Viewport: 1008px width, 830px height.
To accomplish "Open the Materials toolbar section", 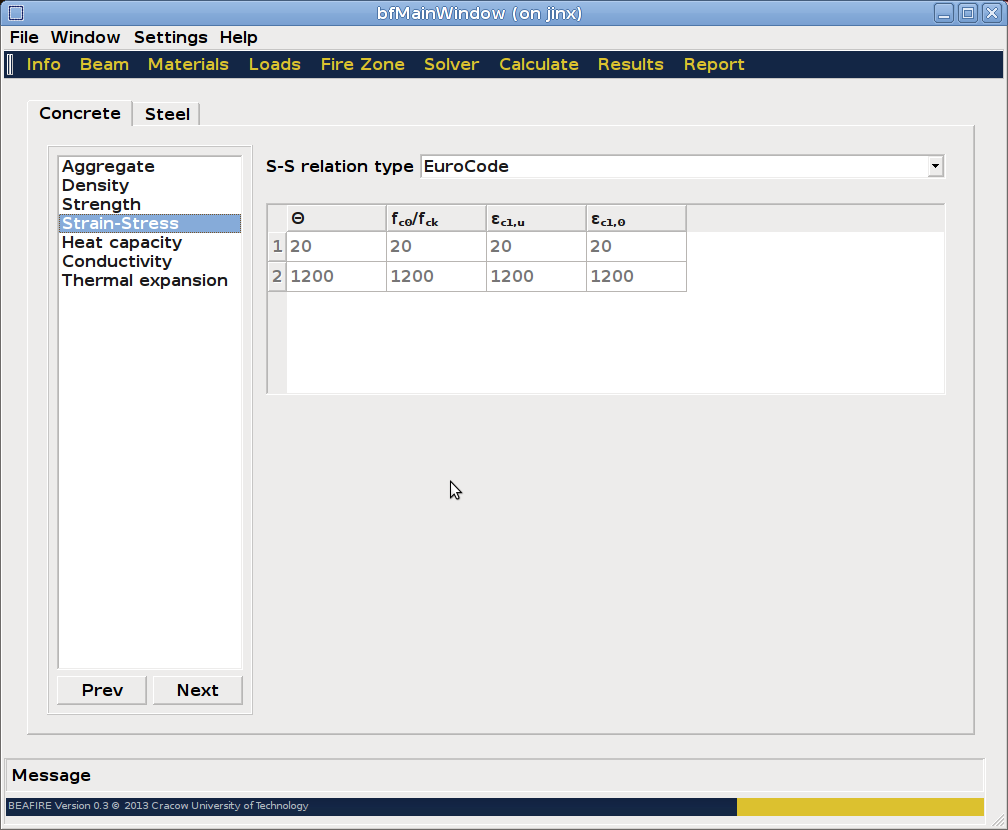I will pos(188,64).
